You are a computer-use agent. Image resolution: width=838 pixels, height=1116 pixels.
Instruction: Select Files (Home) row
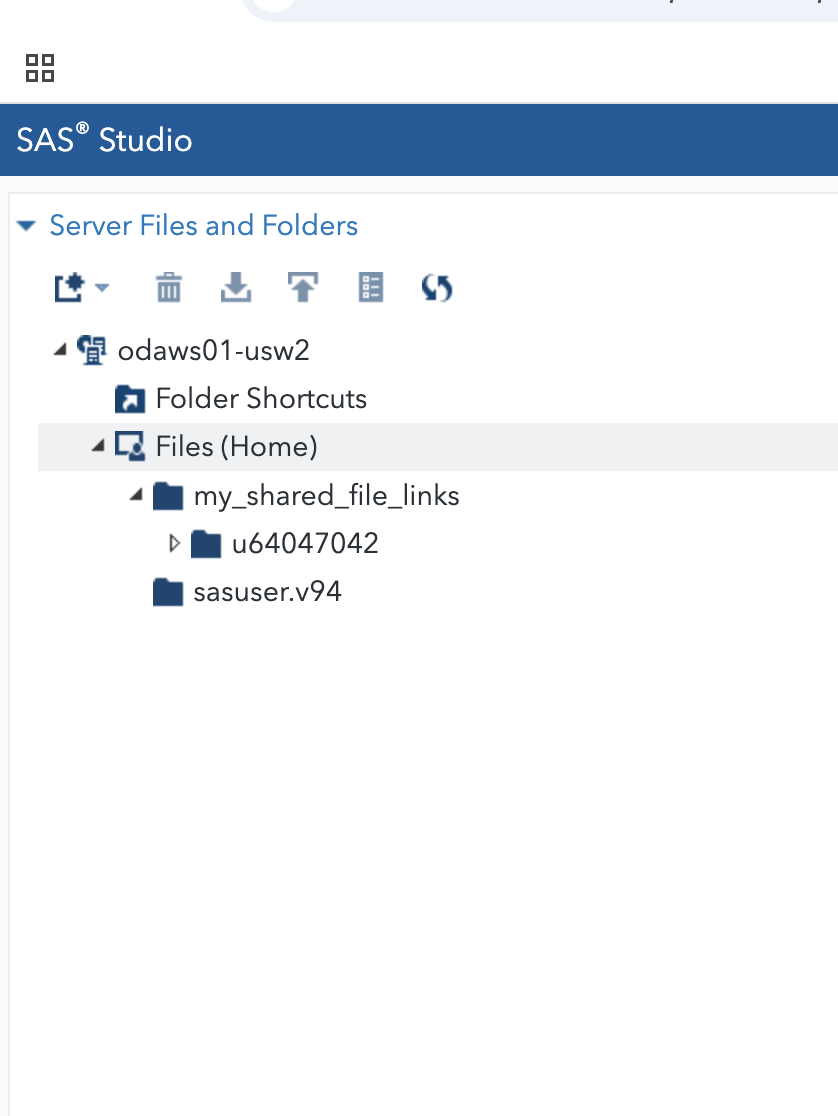pos(437,447)
